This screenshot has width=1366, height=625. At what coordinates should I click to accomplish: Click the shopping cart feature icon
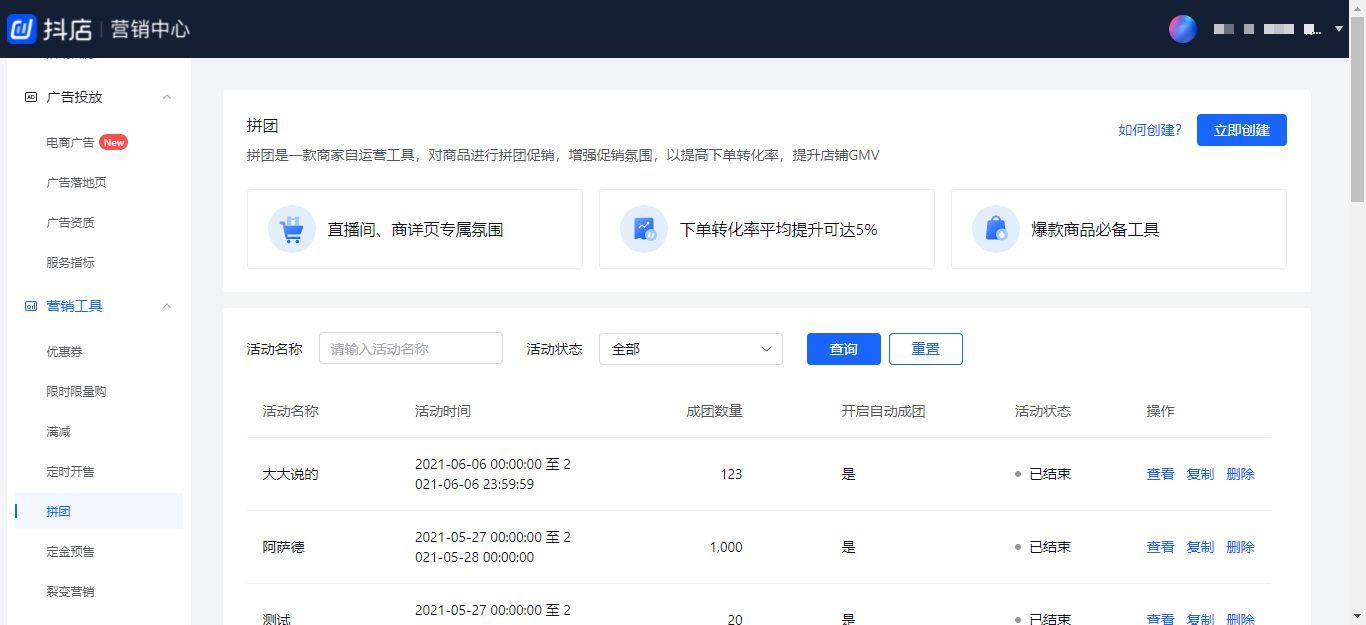click(291, 229)
